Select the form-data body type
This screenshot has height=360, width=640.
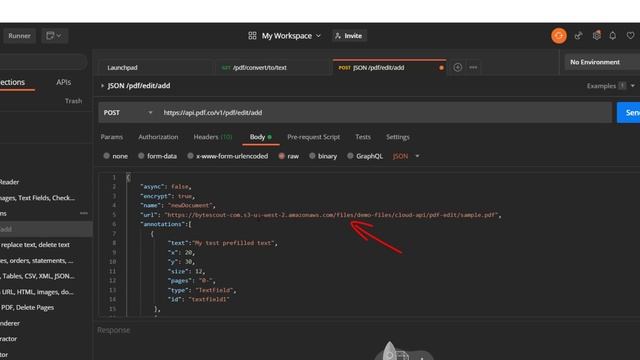click(x=158, y=156)
